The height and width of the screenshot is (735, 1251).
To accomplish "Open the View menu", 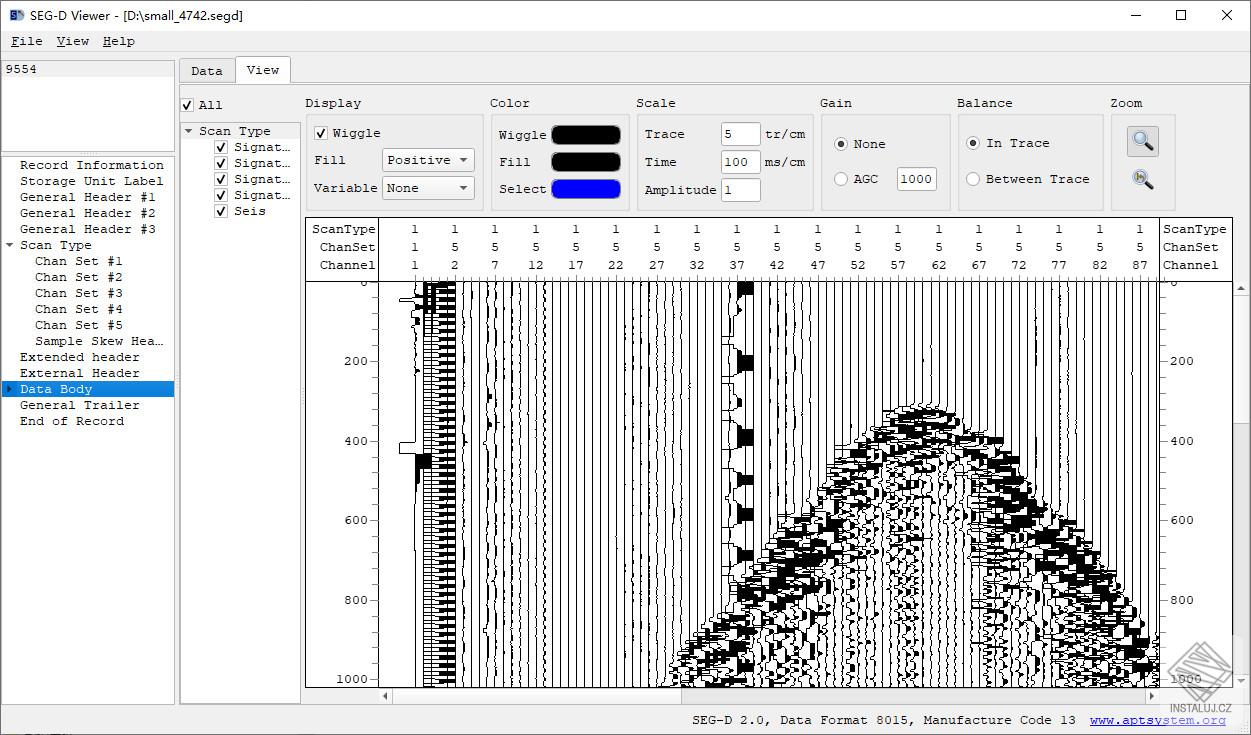I will [x=72, y=41].
